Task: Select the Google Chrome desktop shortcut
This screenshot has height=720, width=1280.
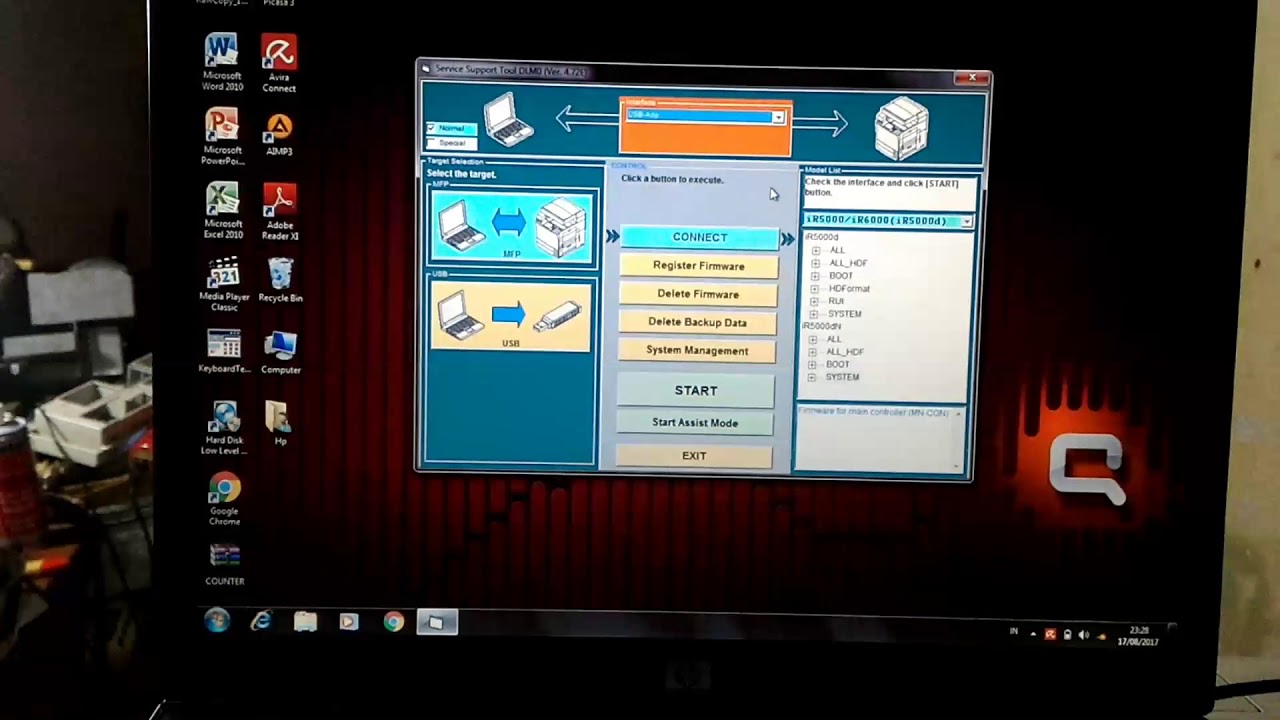Action: [224, 500]
